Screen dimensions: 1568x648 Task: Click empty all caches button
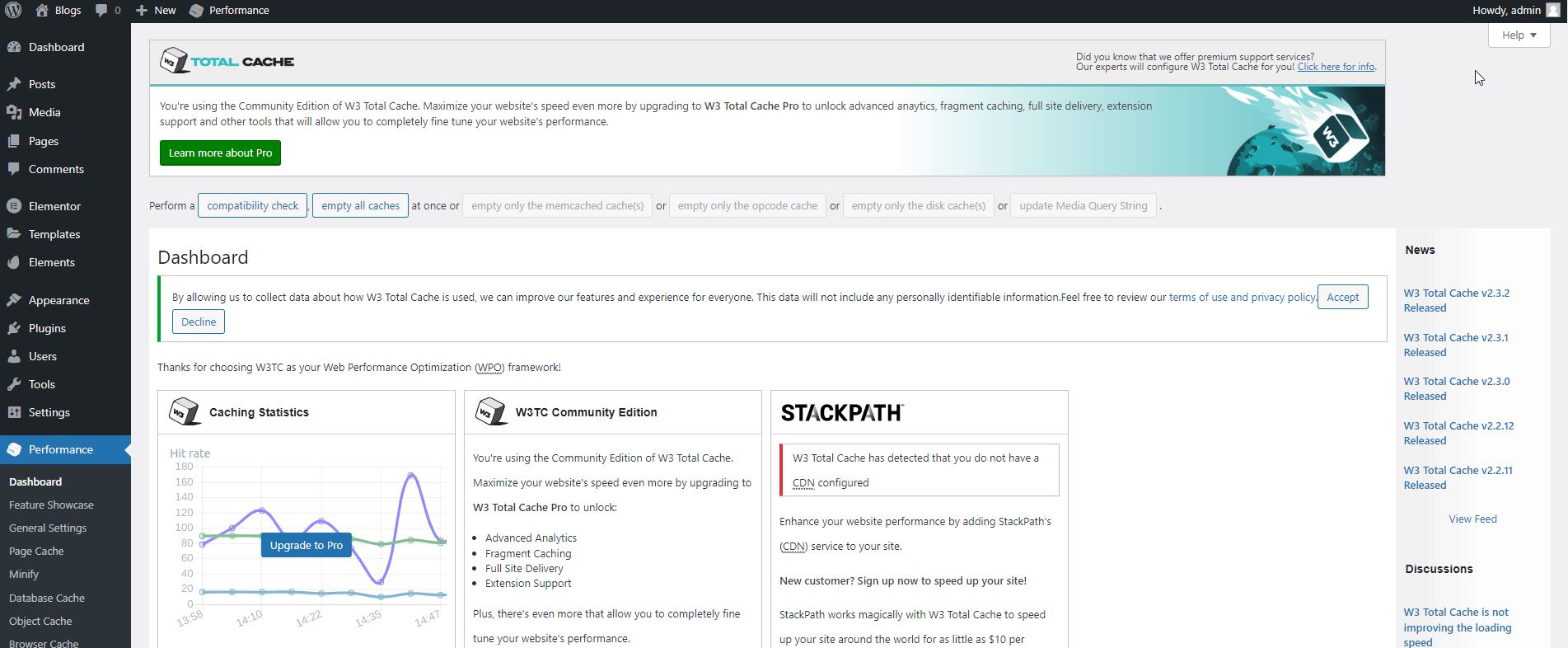coord(360,205)
